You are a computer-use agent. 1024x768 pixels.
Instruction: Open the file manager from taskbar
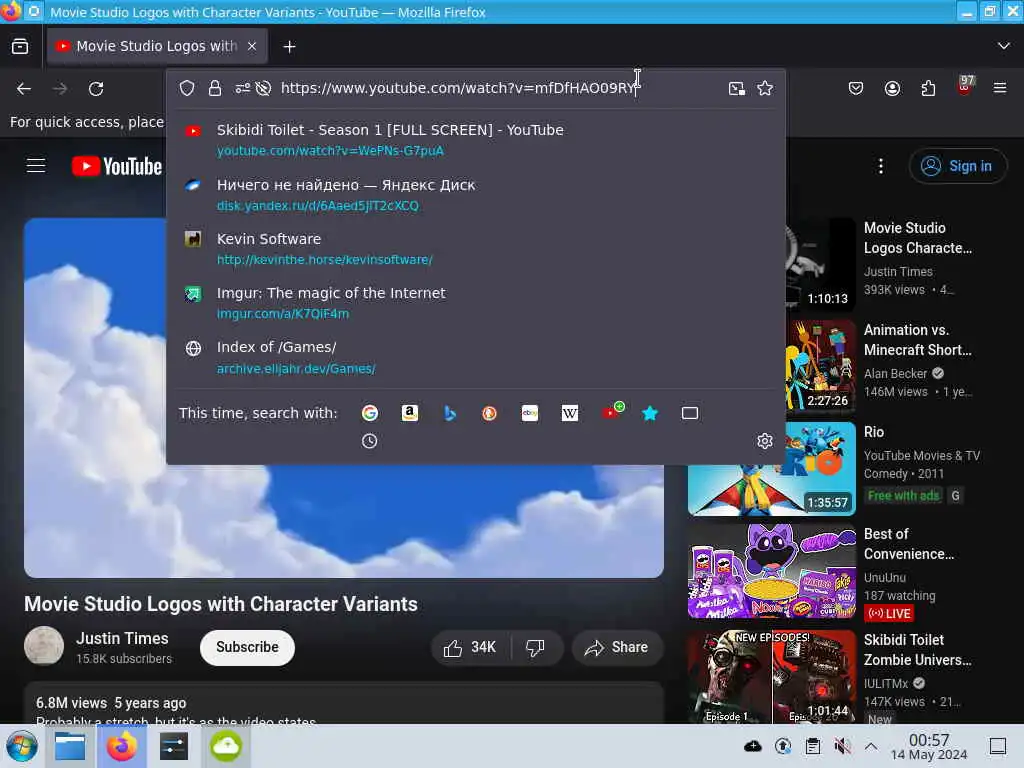pyautogui.click(x=70, y=746)
